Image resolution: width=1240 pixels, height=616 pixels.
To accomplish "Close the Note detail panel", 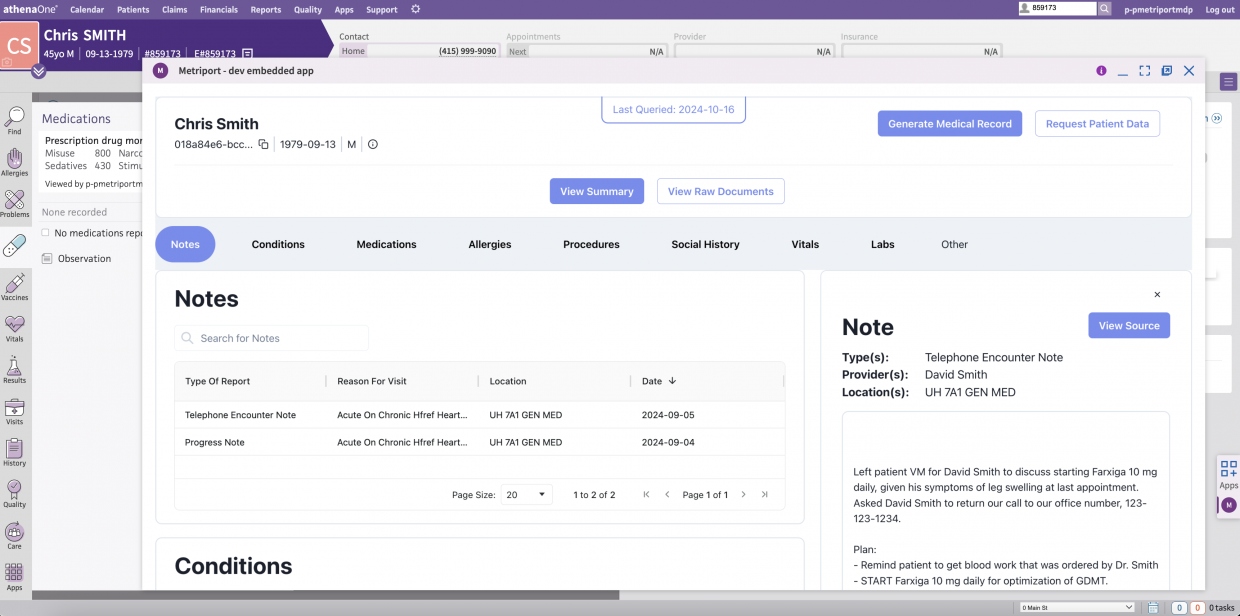I will pyautogui.click(x=1157, y=295).
